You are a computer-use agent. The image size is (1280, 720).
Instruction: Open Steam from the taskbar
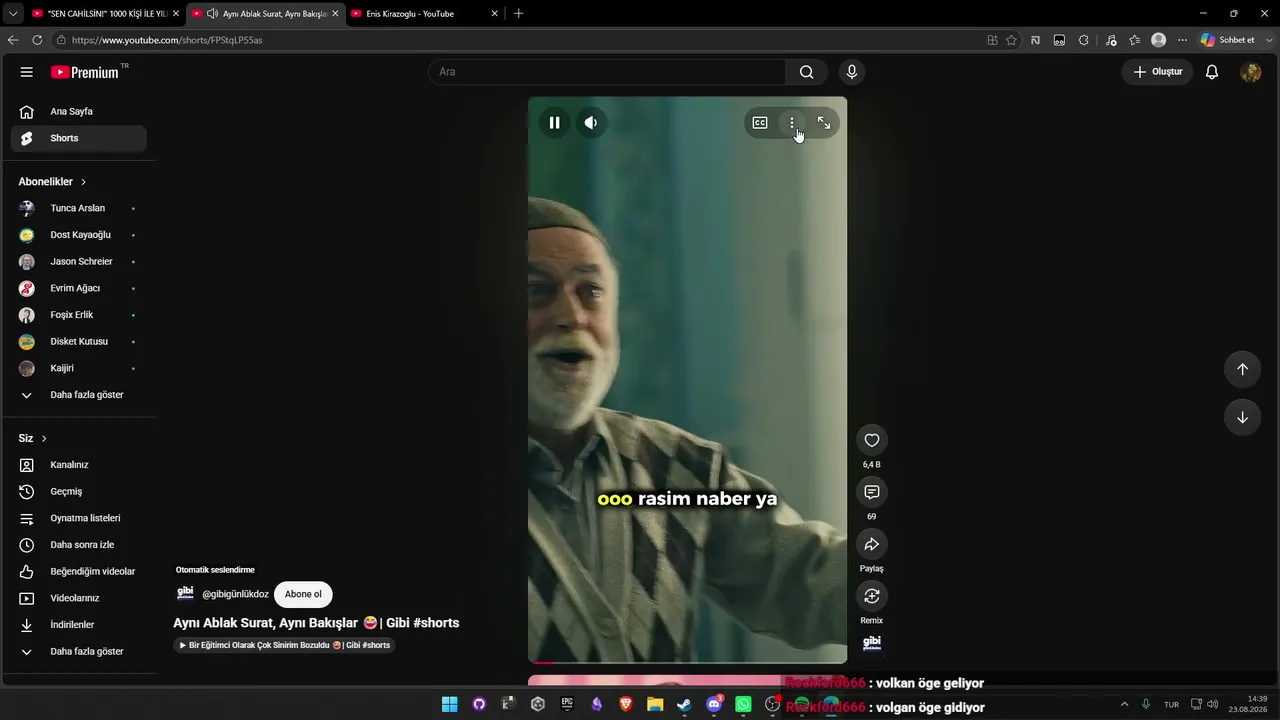[684, 704]
